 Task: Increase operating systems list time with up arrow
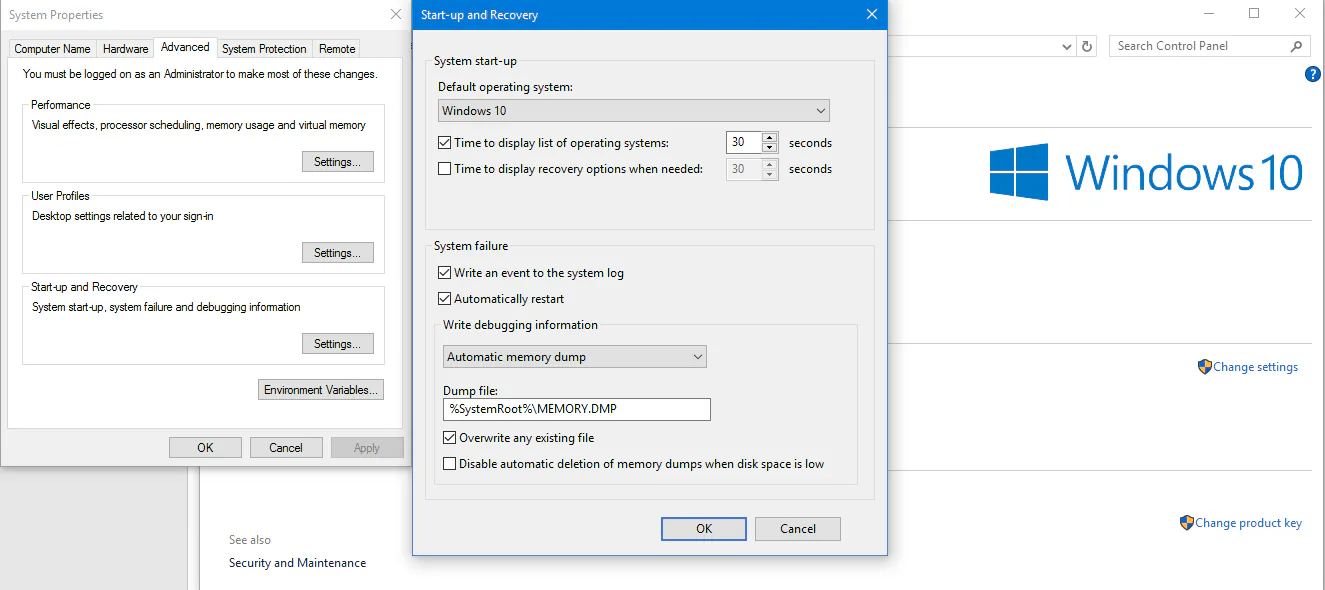tap(769, 138)
